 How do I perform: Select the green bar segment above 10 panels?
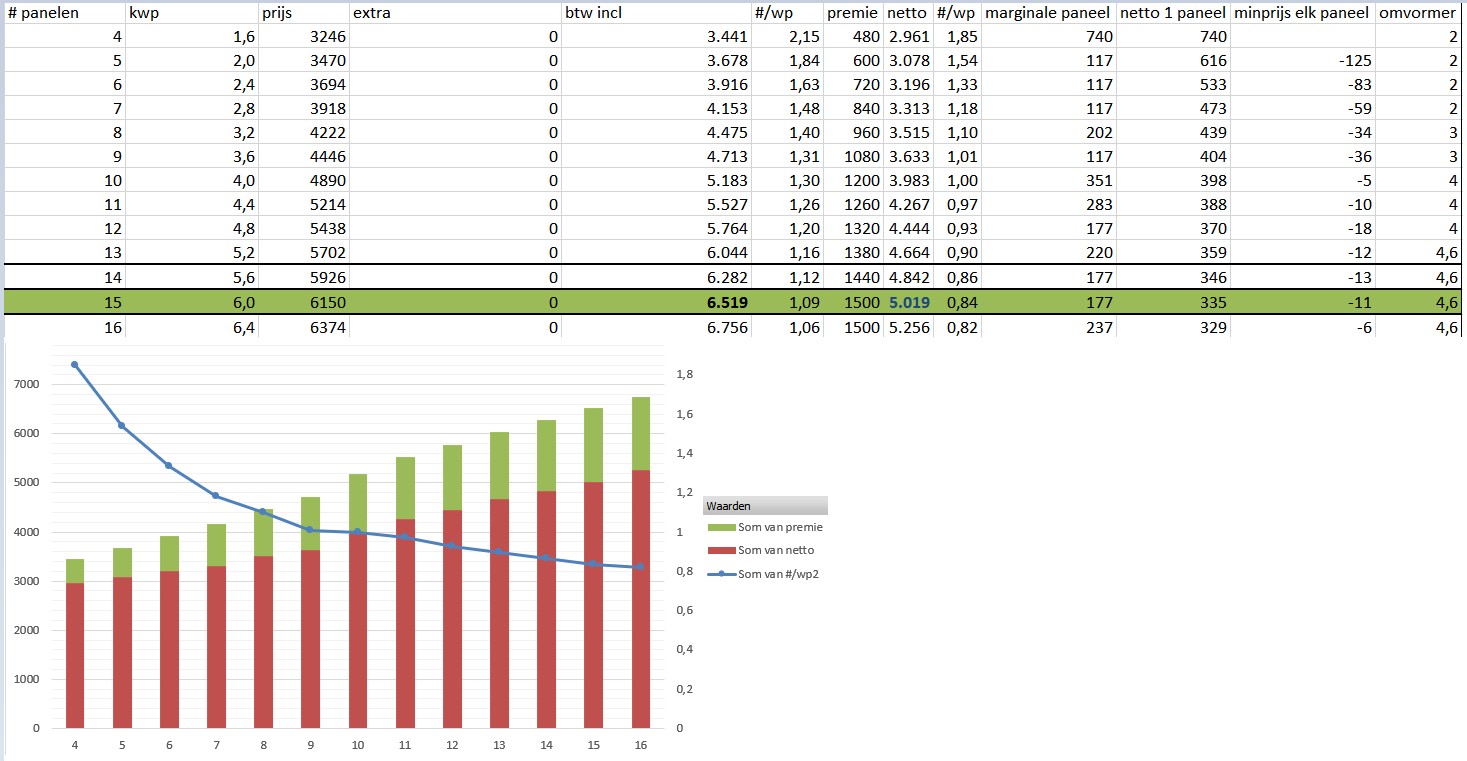[x=358, y=503]
